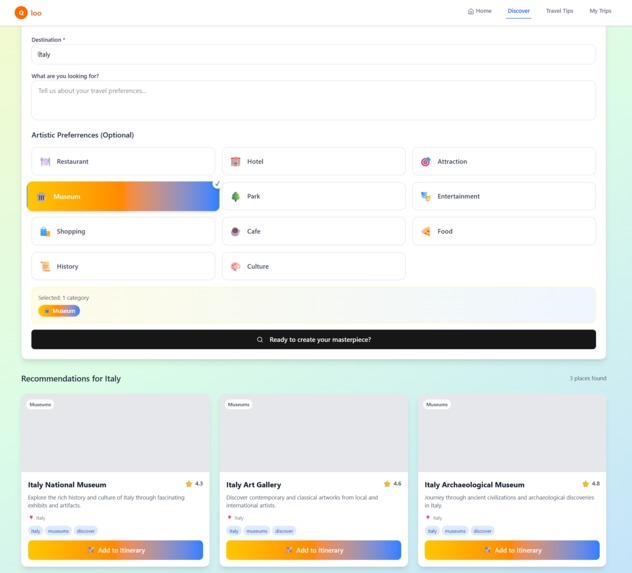Open Italy Art Gallery card image

pos(314,433)
